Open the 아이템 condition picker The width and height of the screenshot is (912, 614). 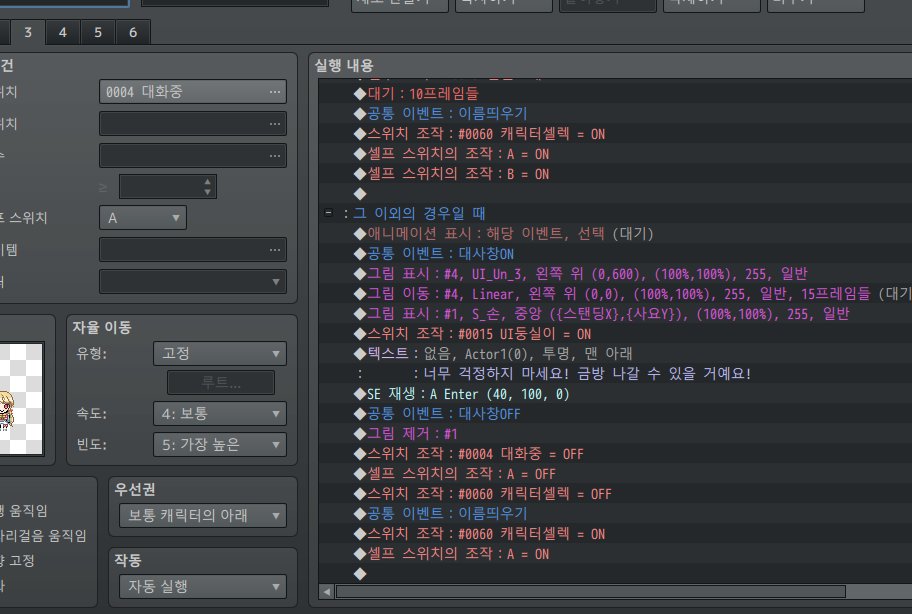[x=274, y=248]
